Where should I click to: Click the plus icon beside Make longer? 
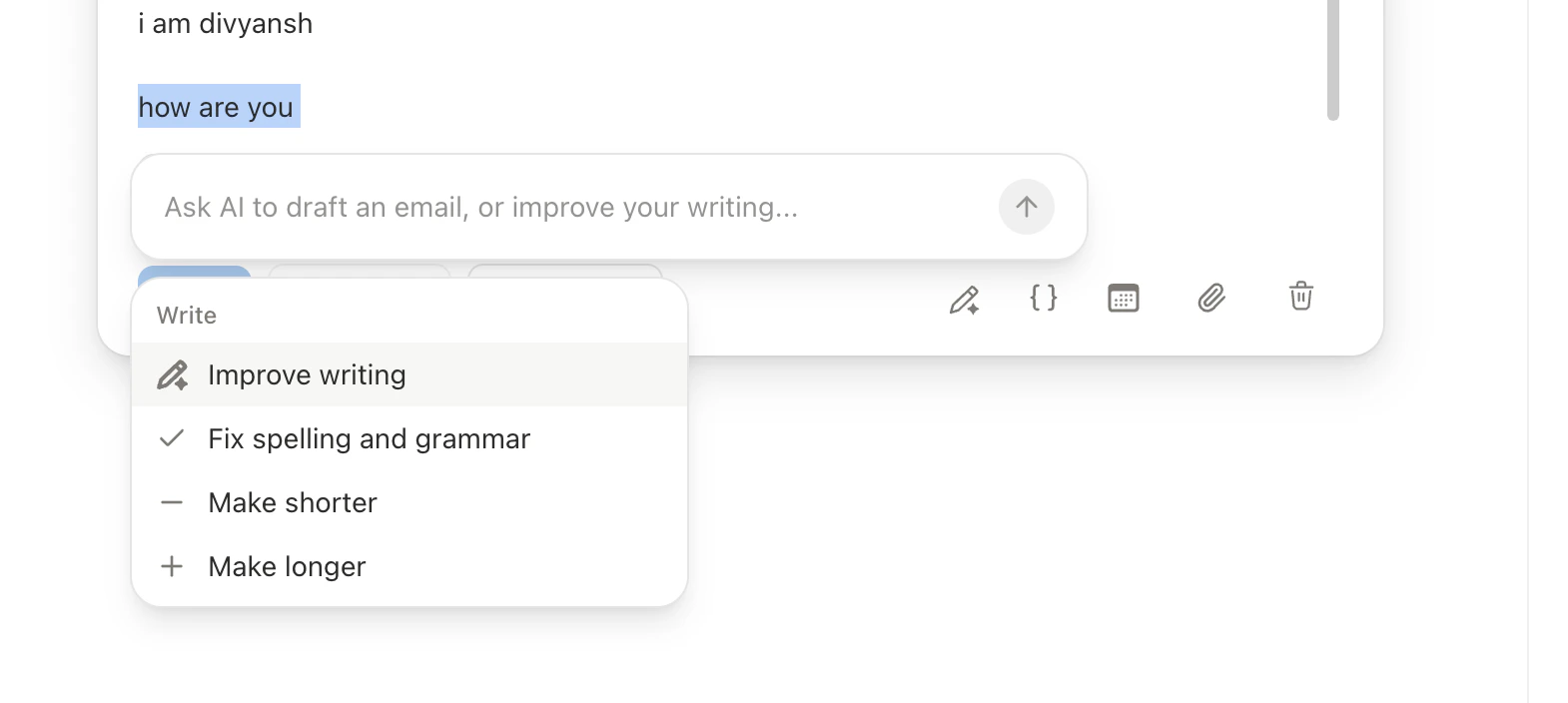172,566
